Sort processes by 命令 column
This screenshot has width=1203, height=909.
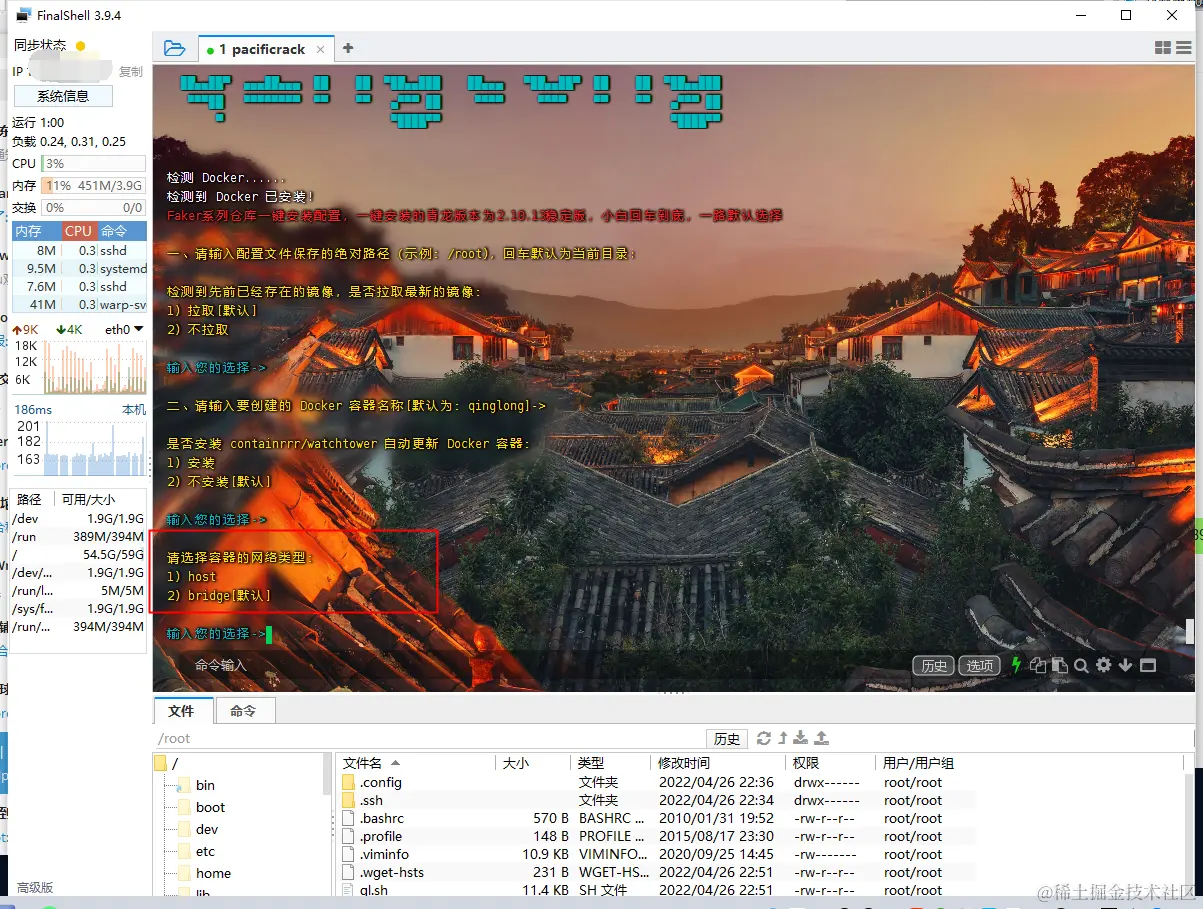click(x=122, y=230)
